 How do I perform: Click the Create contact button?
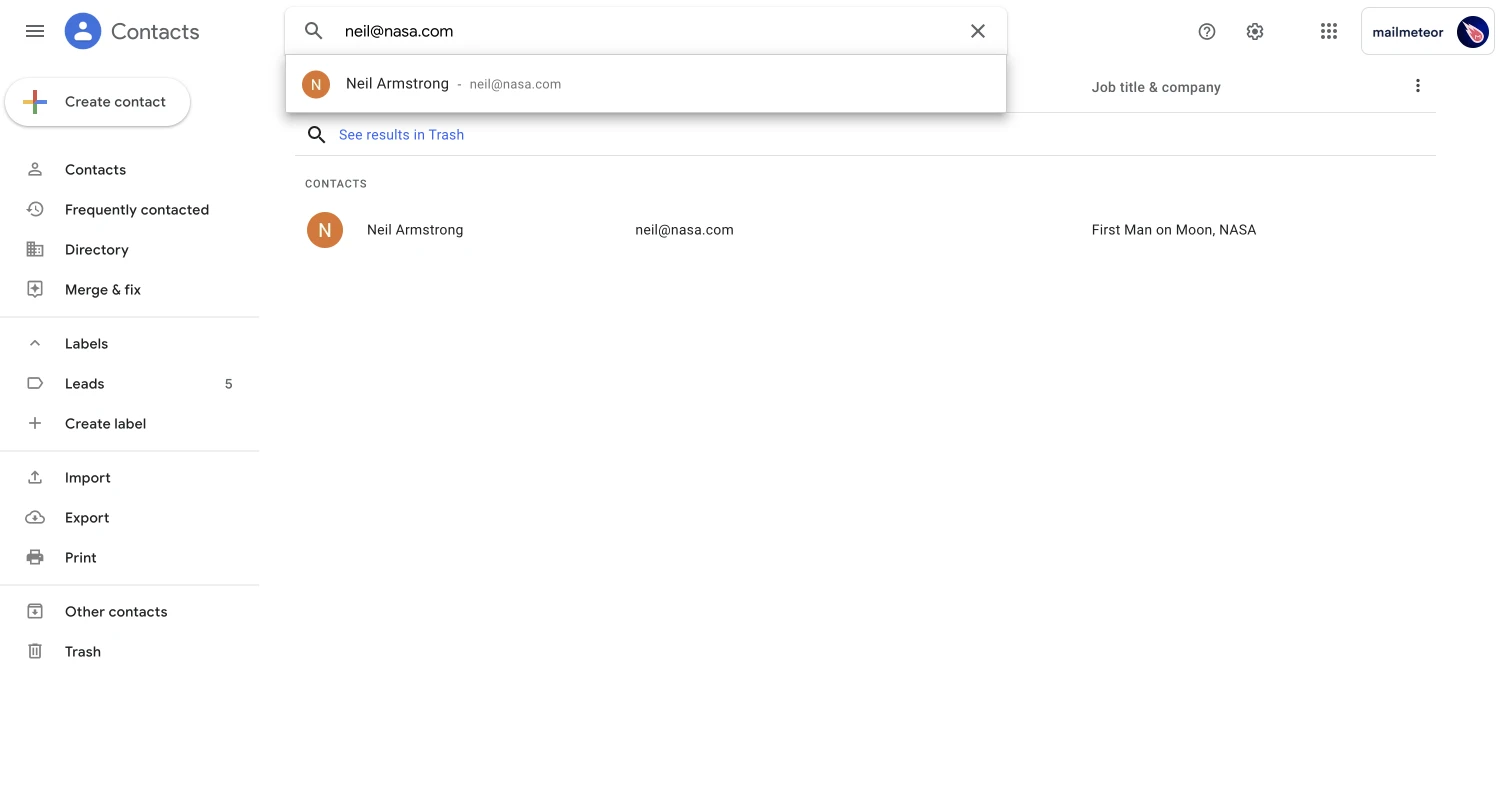point(98,102)
